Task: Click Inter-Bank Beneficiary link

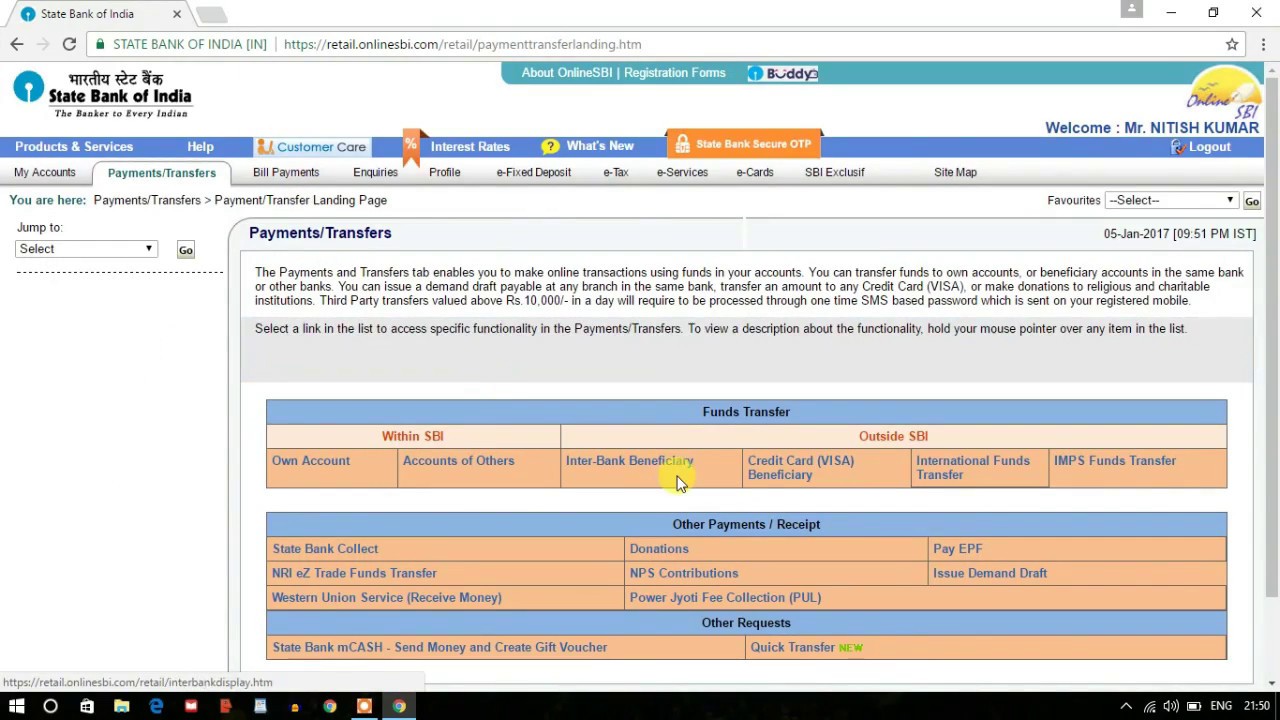Action: (630, 461)
